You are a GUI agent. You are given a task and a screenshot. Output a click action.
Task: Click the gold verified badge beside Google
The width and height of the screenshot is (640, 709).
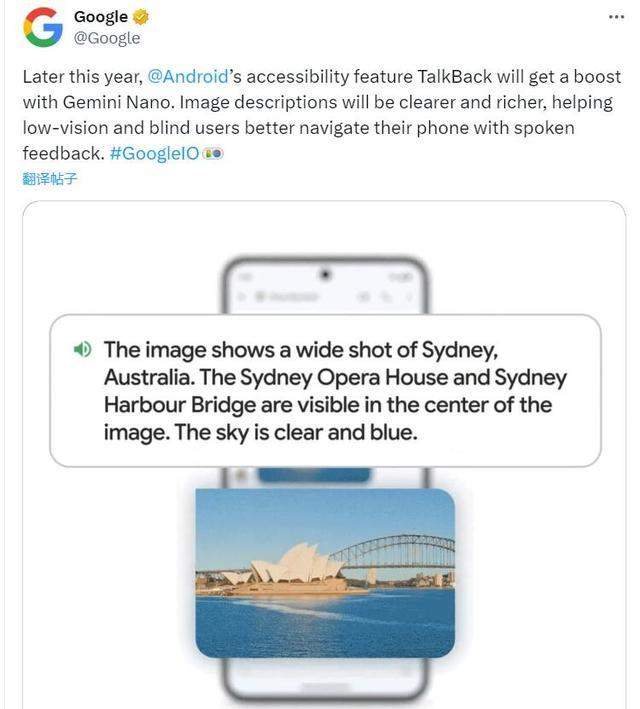click(141, 17)
